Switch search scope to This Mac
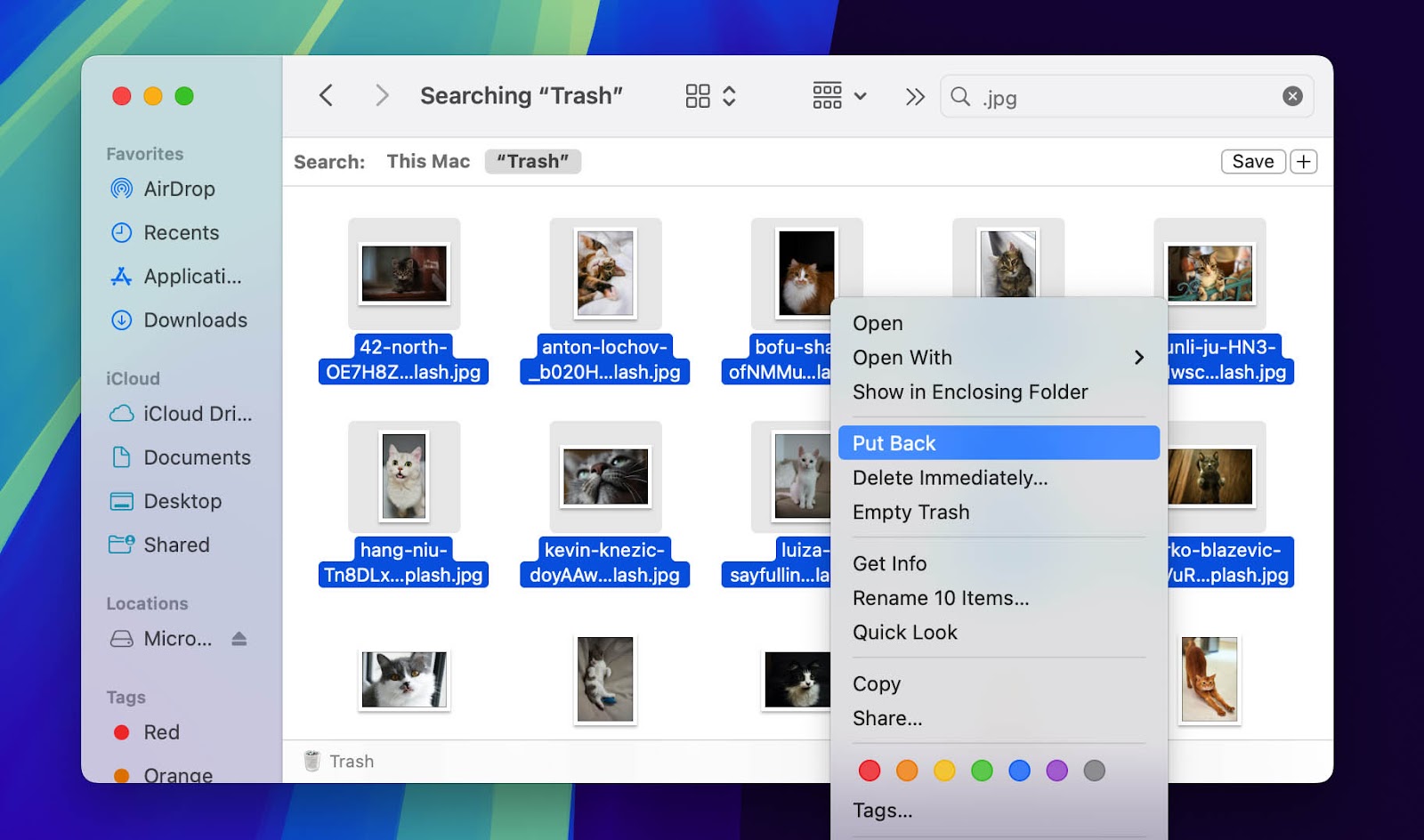 click(428, 161)
